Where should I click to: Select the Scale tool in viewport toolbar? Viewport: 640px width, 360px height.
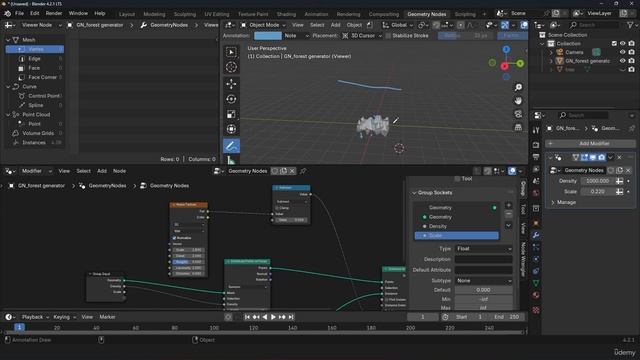[x=231, y=114]
